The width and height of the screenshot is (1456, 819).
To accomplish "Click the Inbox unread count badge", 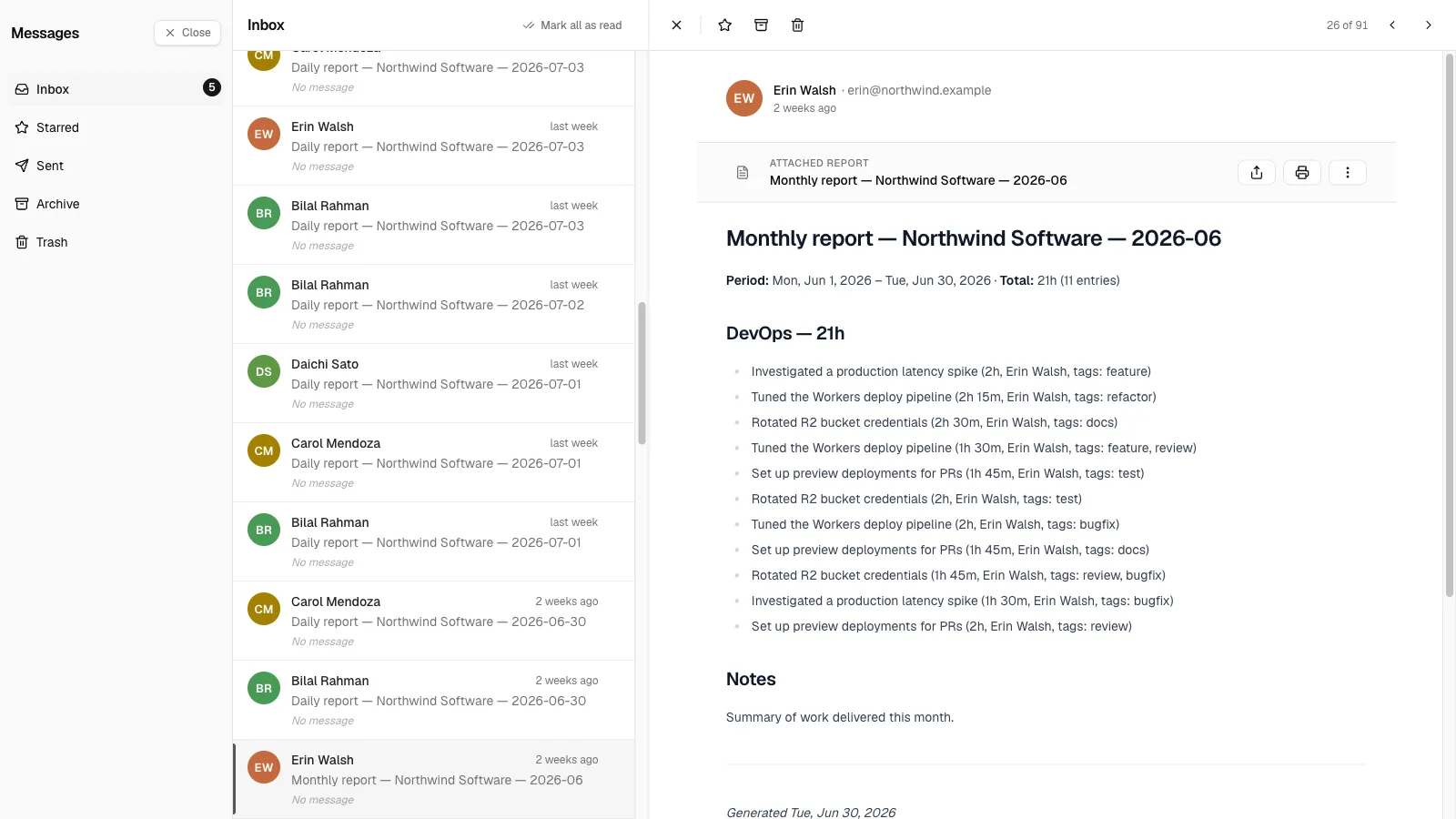I will (212, 87).
